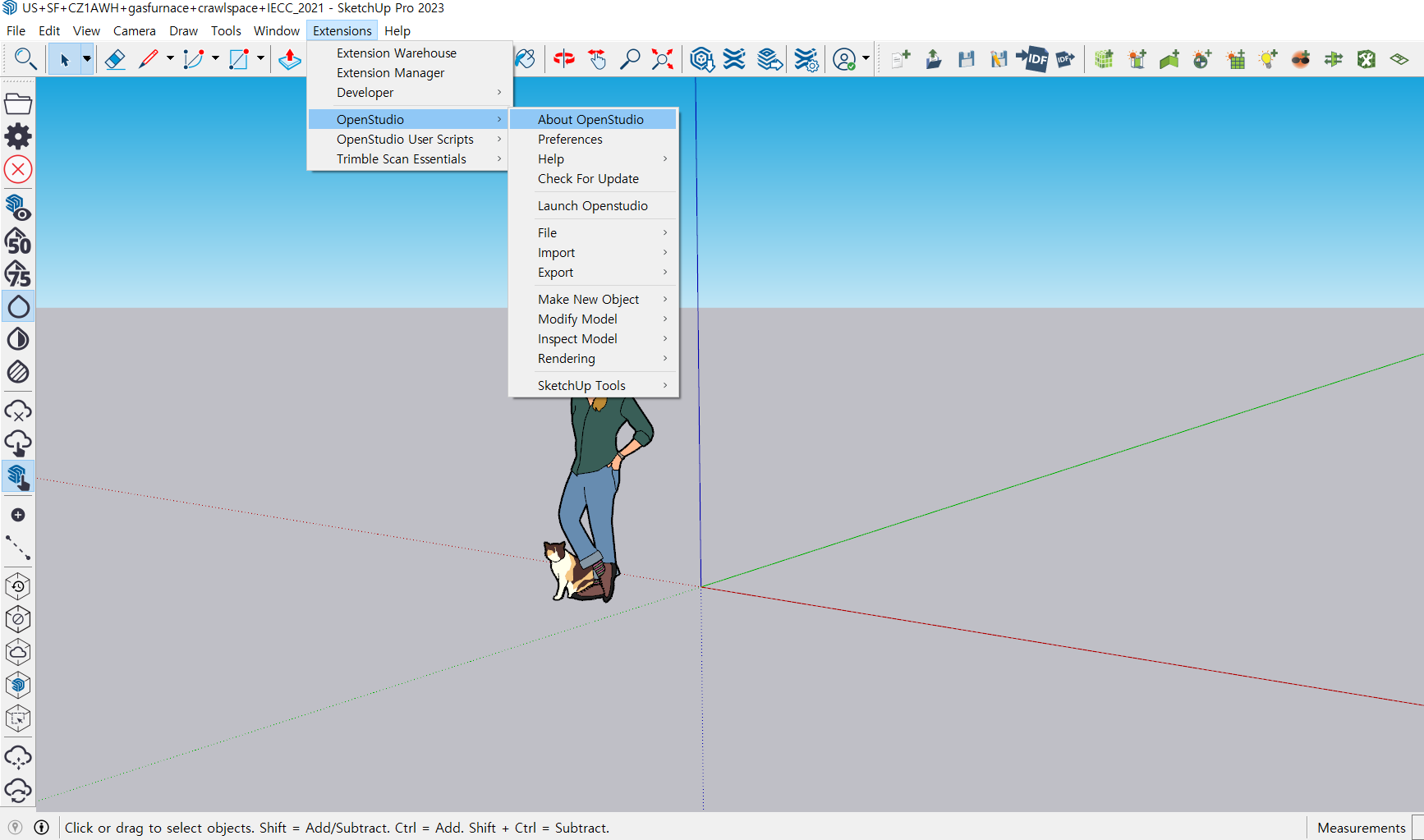Click the Surface Matching icon
This screenshot has height=840, width=1424.
[1334, 59]
